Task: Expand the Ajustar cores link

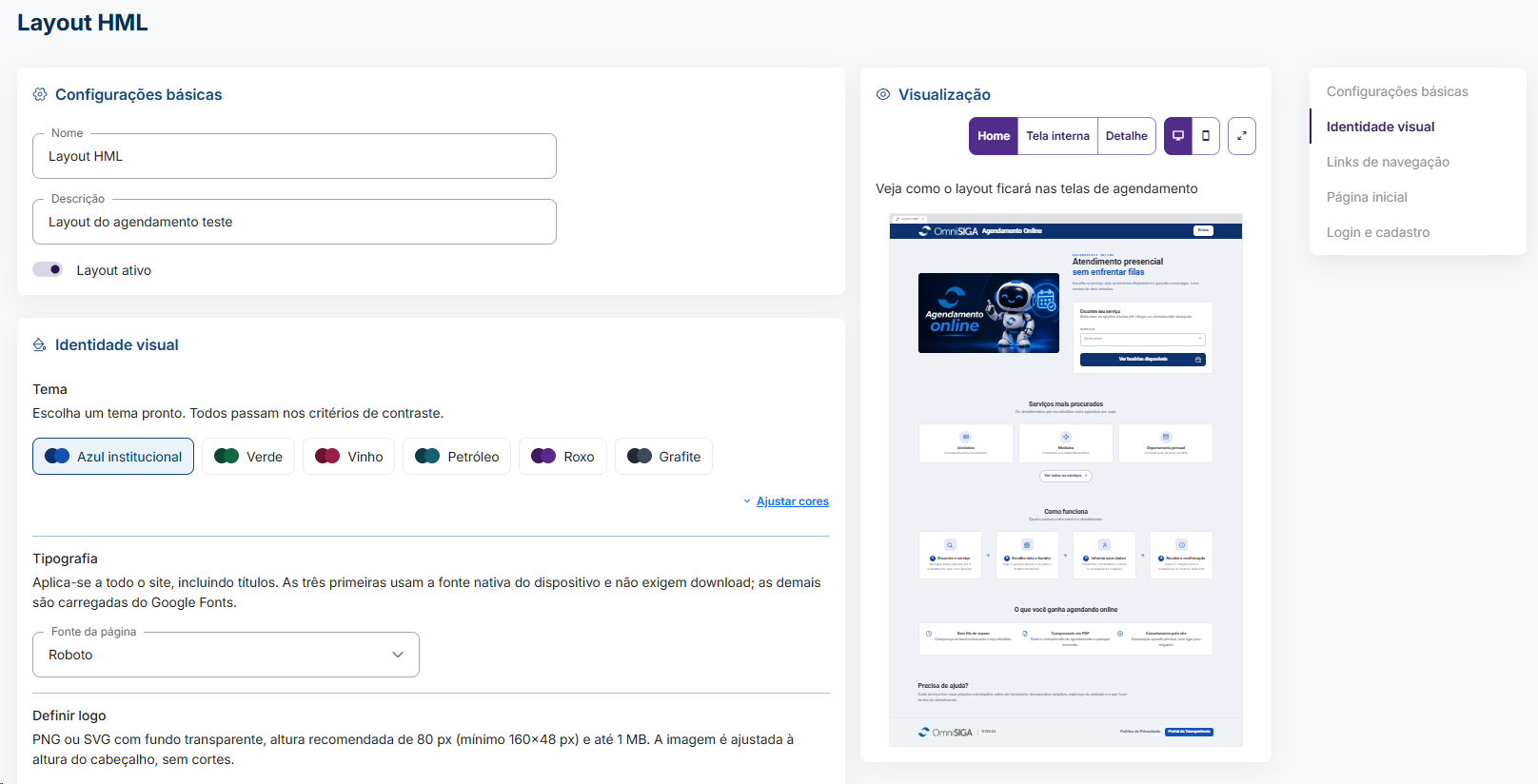Action: pos(792,501)
